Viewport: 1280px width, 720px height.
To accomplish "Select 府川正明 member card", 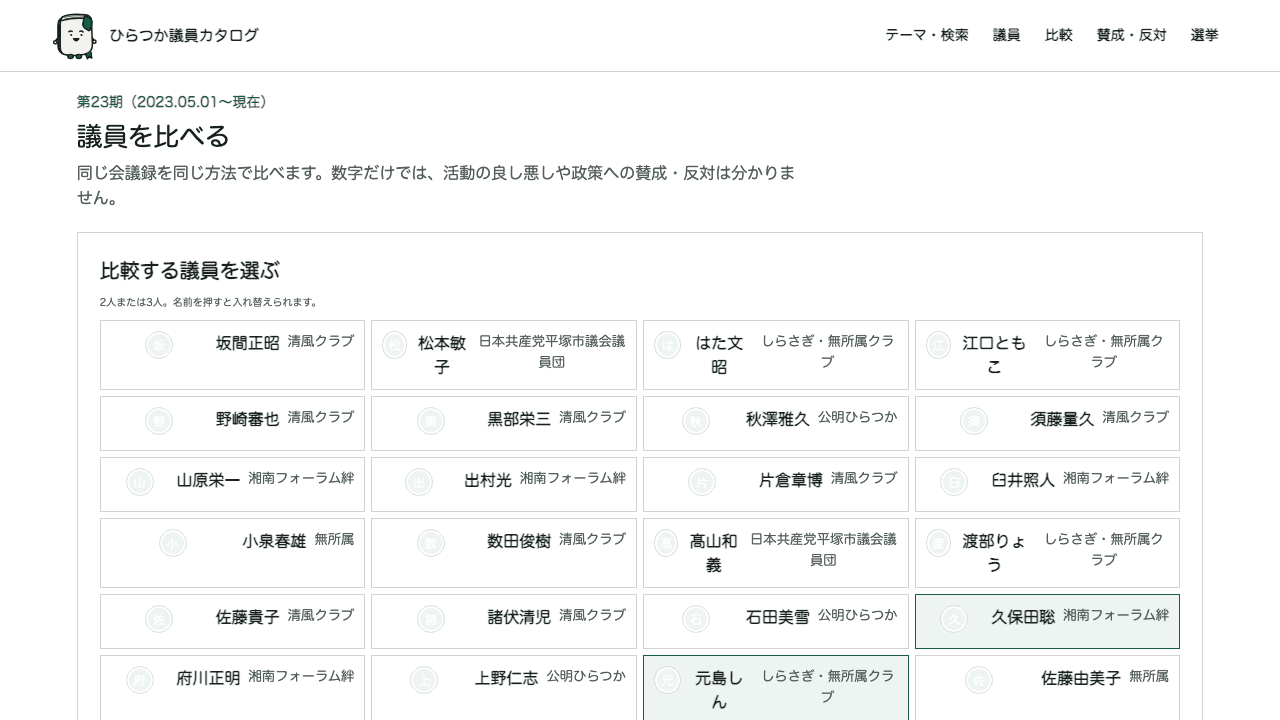I will coord(232,688).
